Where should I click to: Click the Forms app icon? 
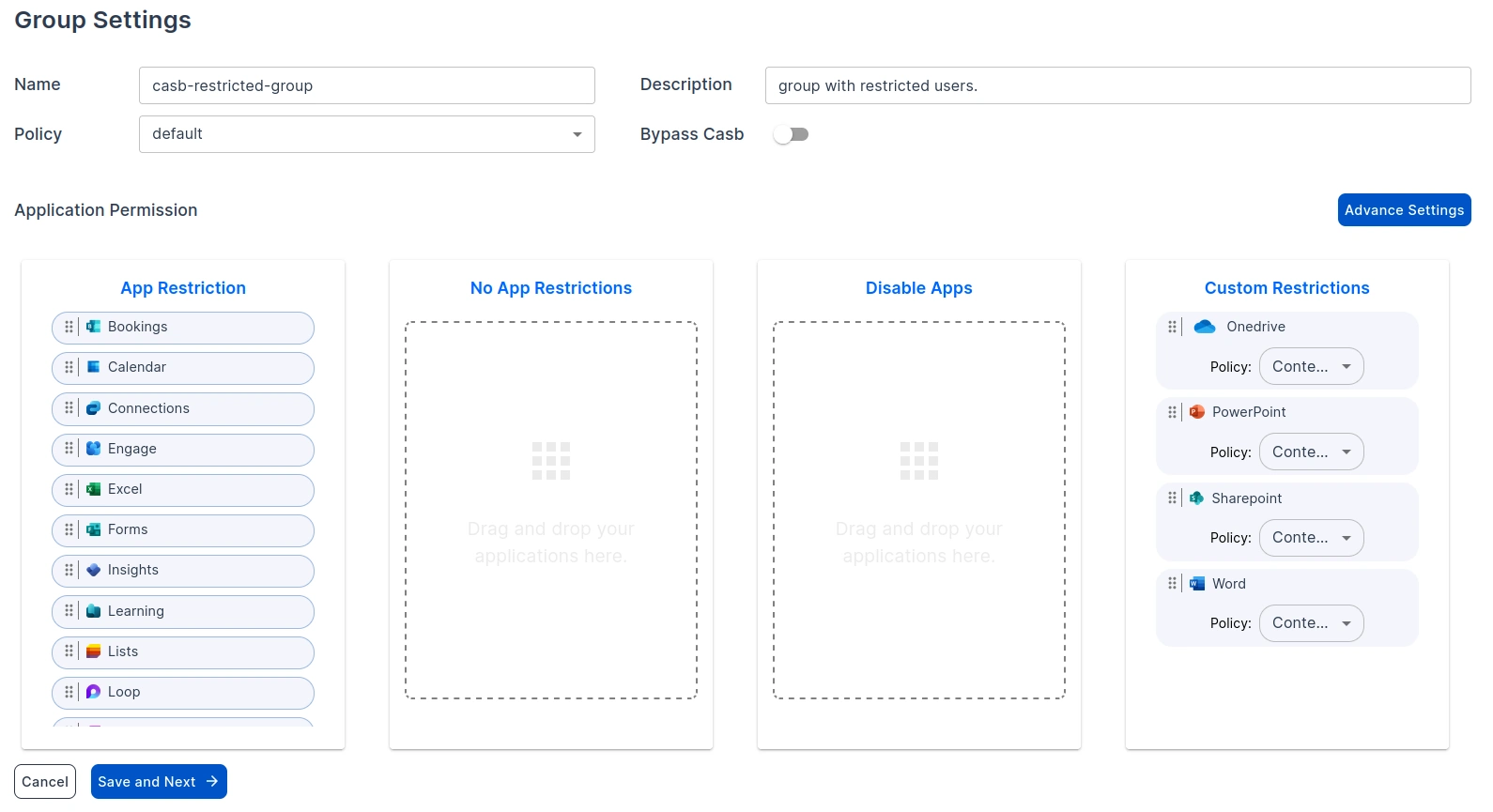(x=94, y=529)
